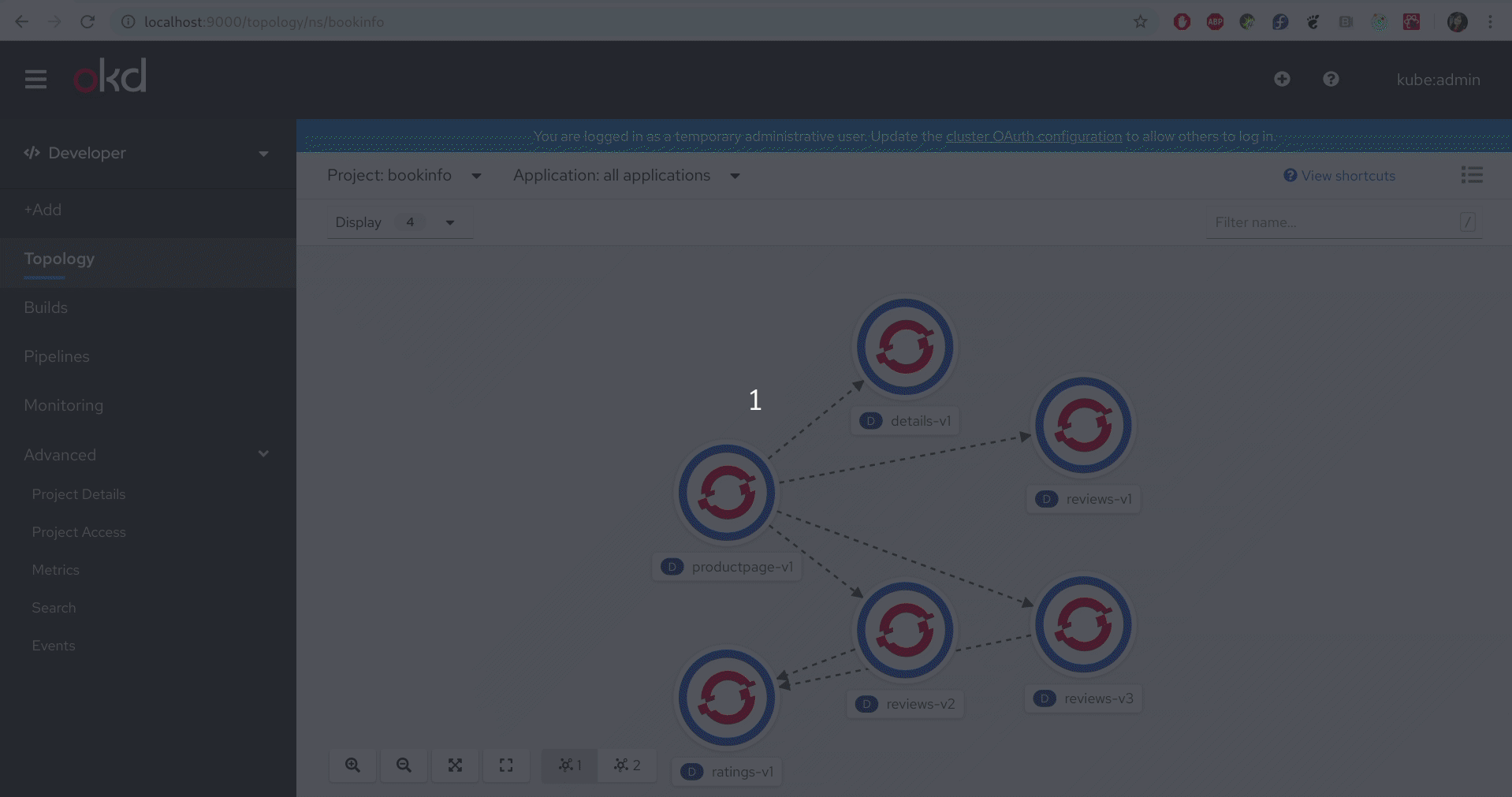Select the details-v1 node circle
Screen dimensions: 1512x797
coord(905,347)
